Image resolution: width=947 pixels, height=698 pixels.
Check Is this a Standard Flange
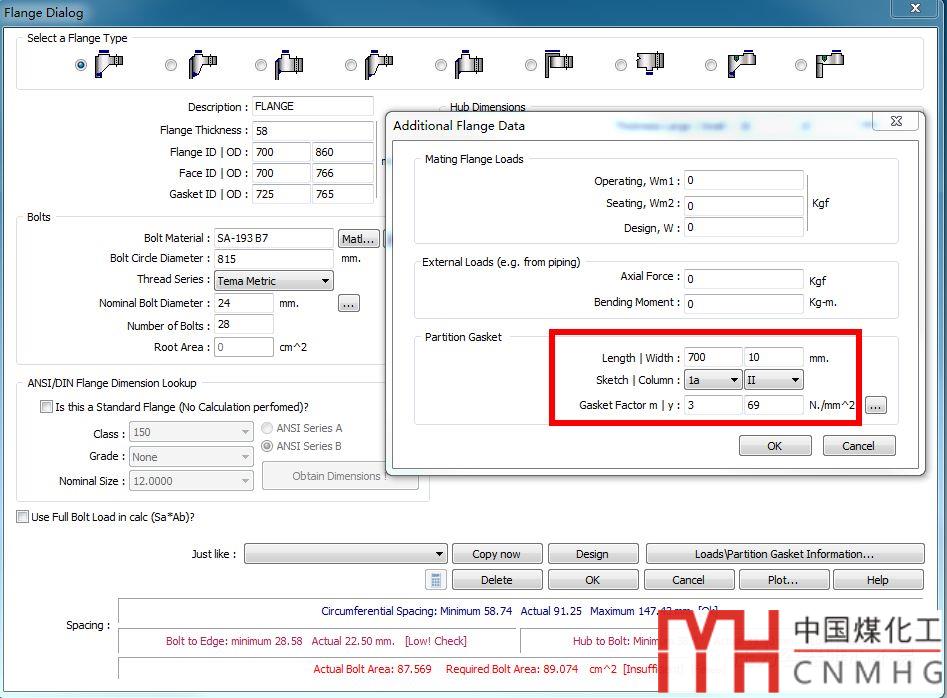tap(46, 407)
